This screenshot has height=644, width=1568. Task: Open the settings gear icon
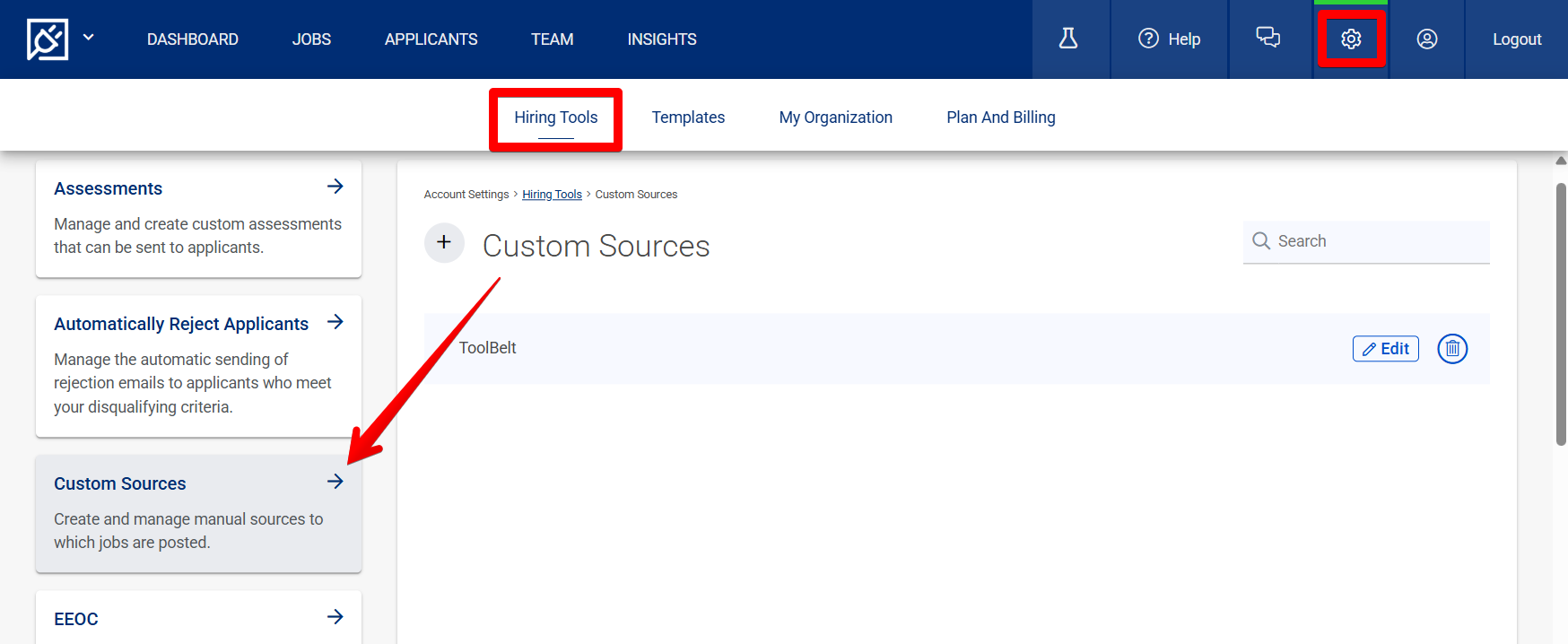[x=1351, y=39]
